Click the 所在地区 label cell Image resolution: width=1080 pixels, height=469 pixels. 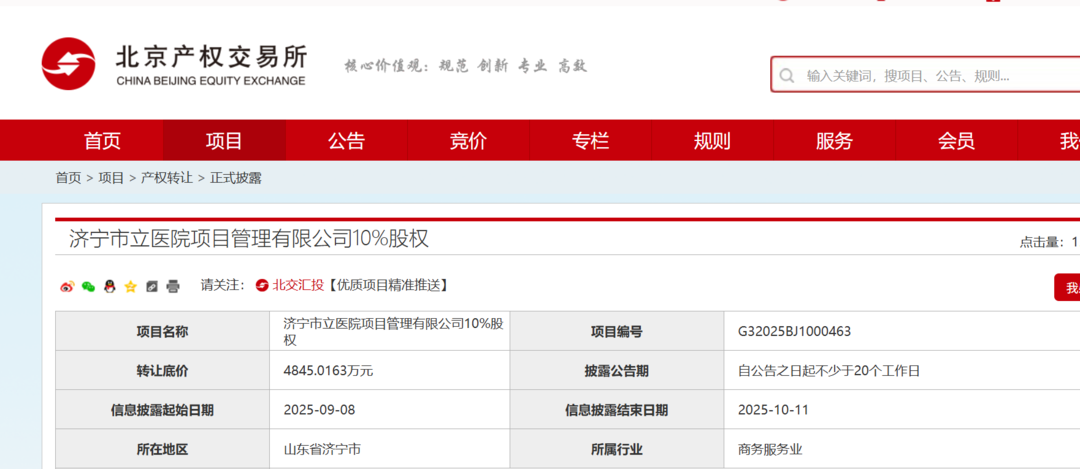(x=163, y=449)
